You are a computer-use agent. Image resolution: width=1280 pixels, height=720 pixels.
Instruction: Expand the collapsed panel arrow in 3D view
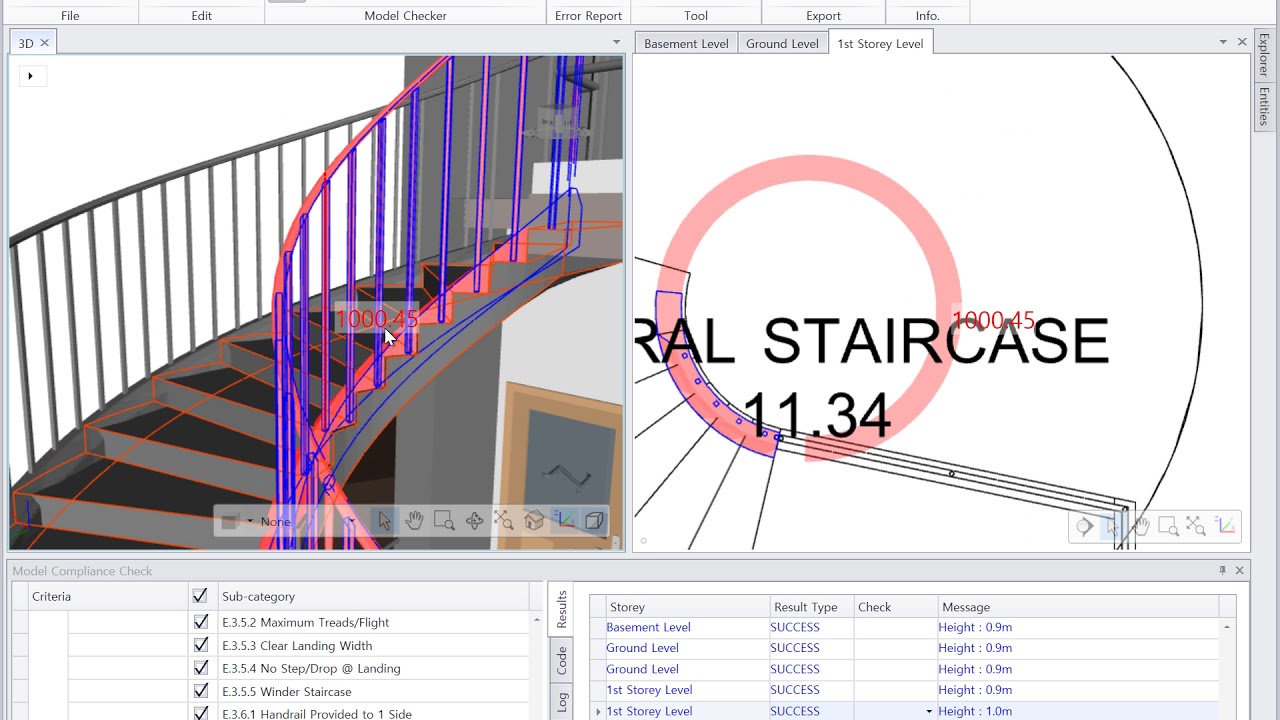coord(30,76)
